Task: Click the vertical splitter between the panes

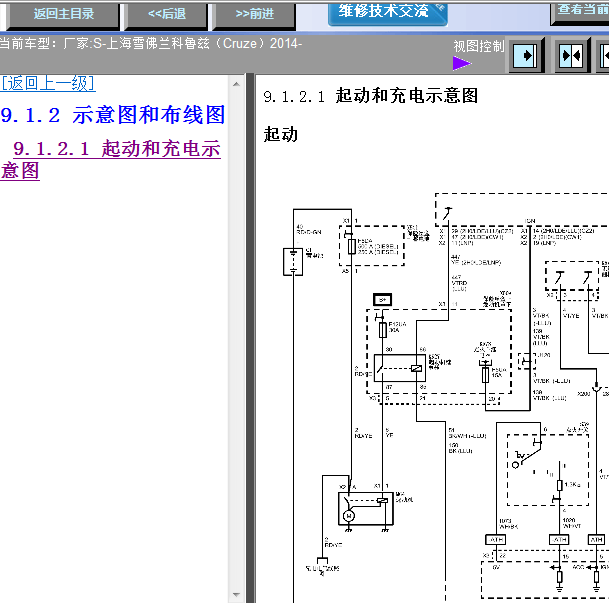Action: [251, 338]
